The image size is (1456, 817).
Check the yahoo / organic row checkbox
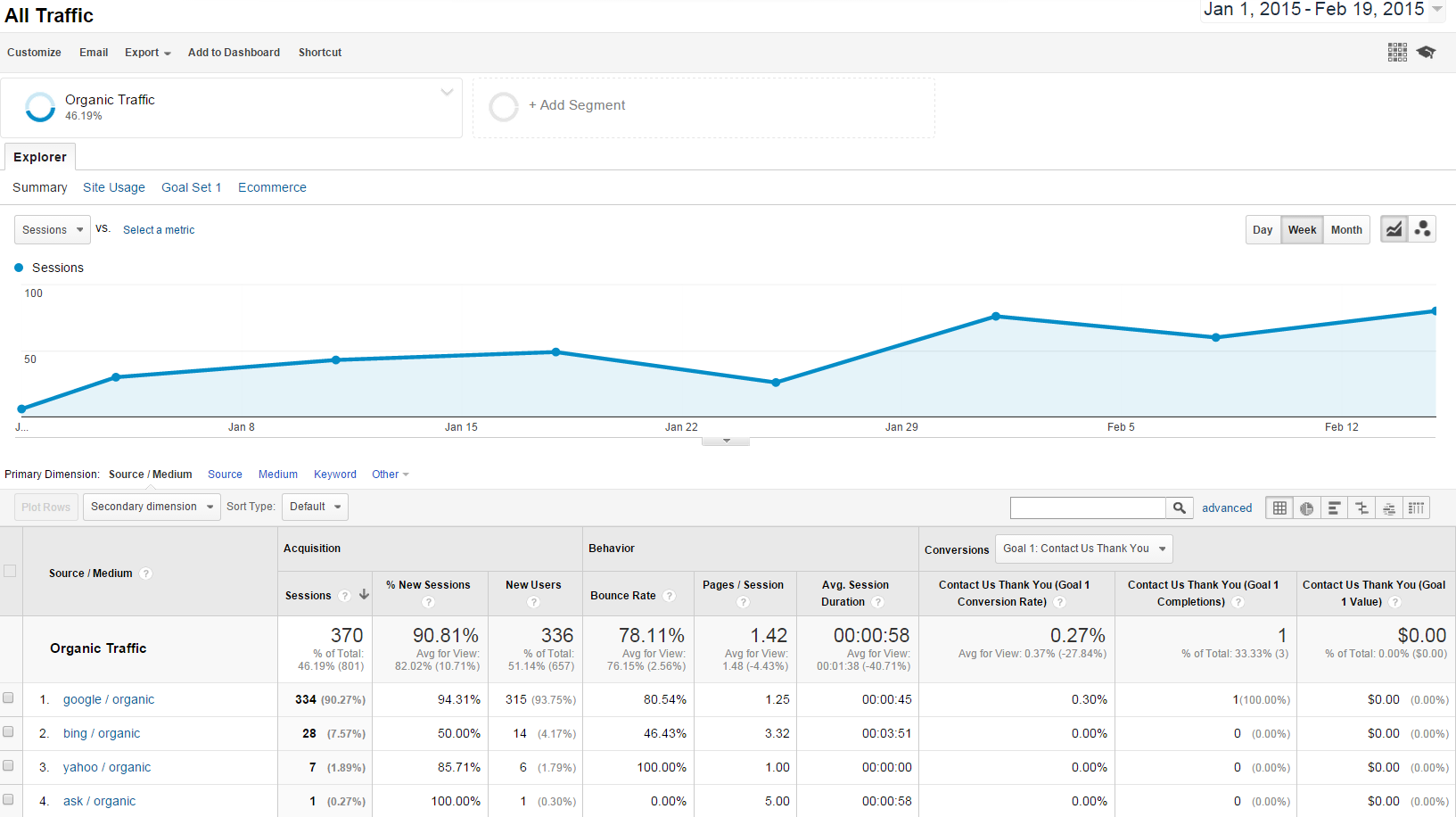coord(8,765)
